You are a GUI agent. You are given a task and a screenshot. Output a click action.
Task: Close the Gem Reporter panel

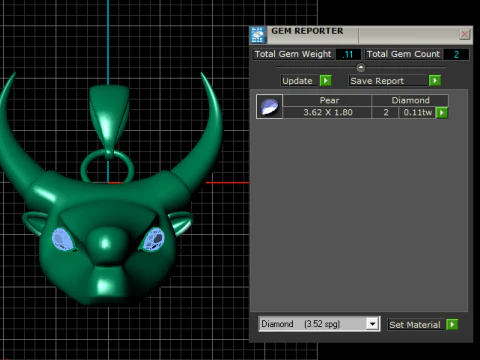pyautogui.click(x=465, y=34)
